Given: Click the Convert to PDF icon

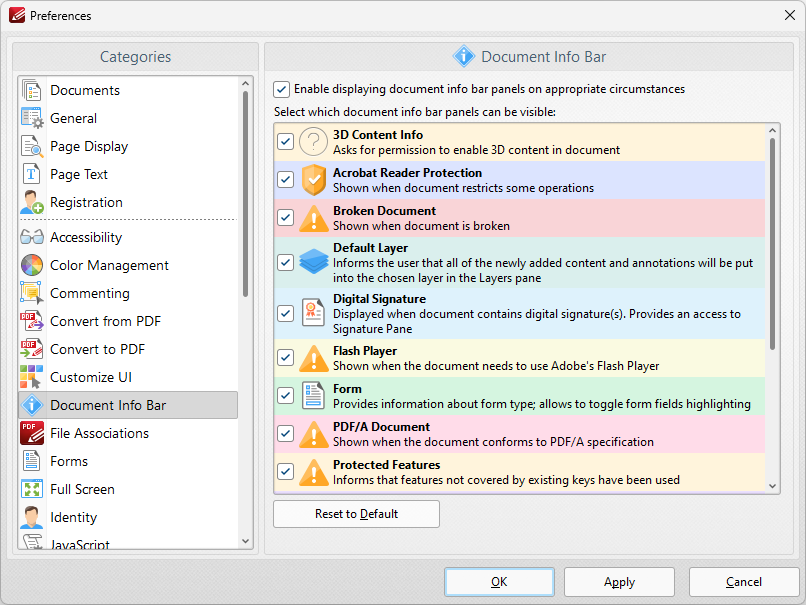Looking at the screenshot, I should click(x=32, y=350).
